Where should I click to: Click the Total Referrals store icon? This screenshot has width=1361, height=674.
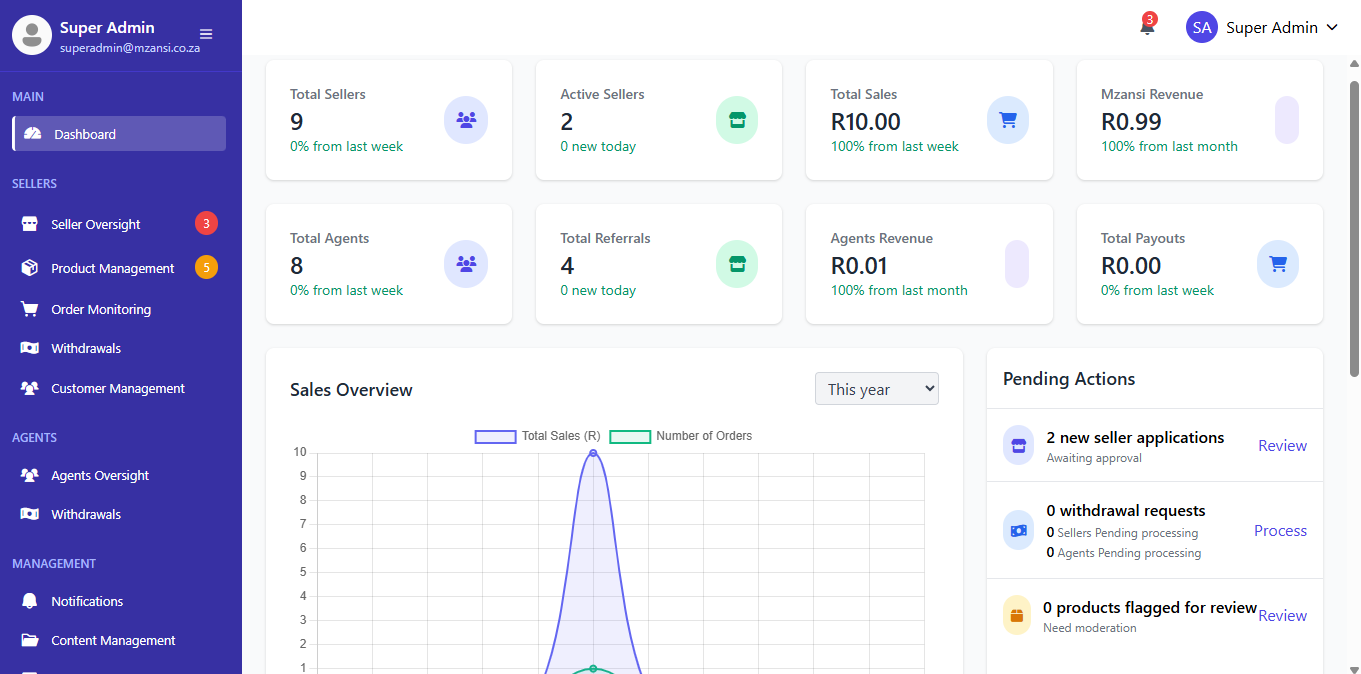tap(737, 264)
